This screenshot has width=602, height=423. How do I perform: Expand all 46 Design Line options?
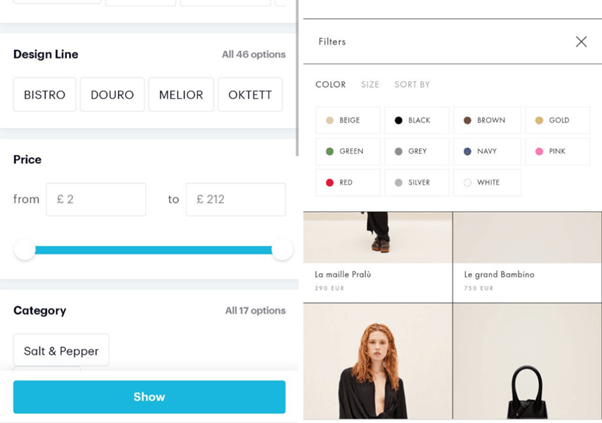253,55
